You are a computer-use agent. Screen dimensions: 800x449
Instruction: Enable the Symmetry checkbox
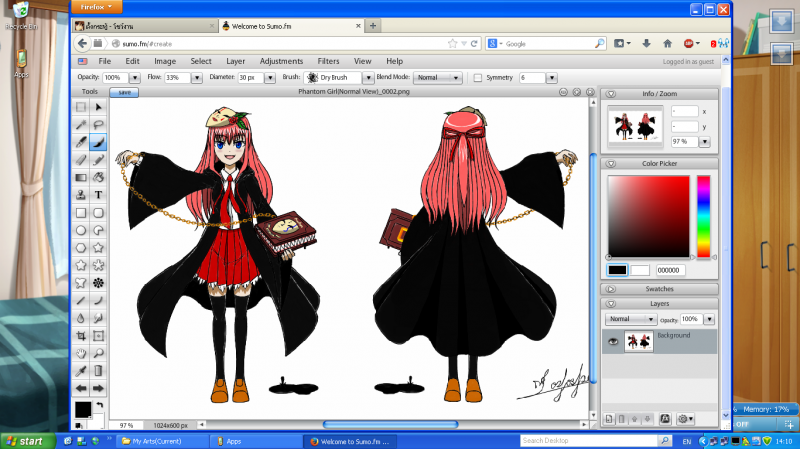478,77
